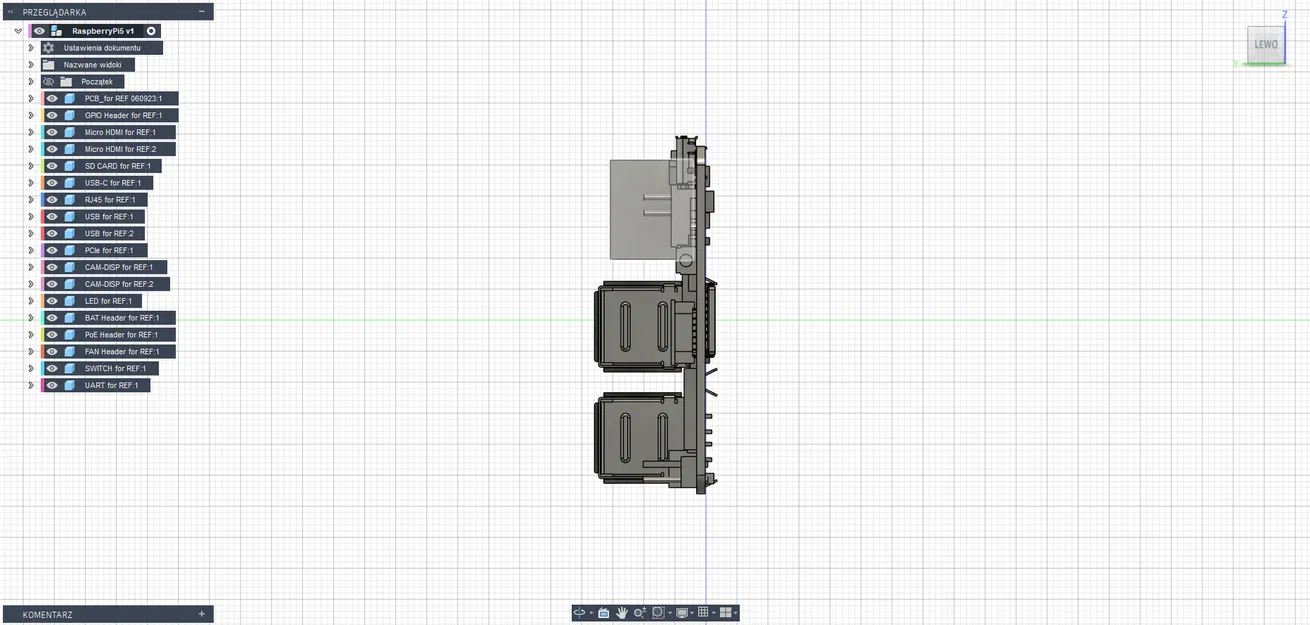
Task: Select the Orbit tool in navigation bar
Action: tap(579, 613)
